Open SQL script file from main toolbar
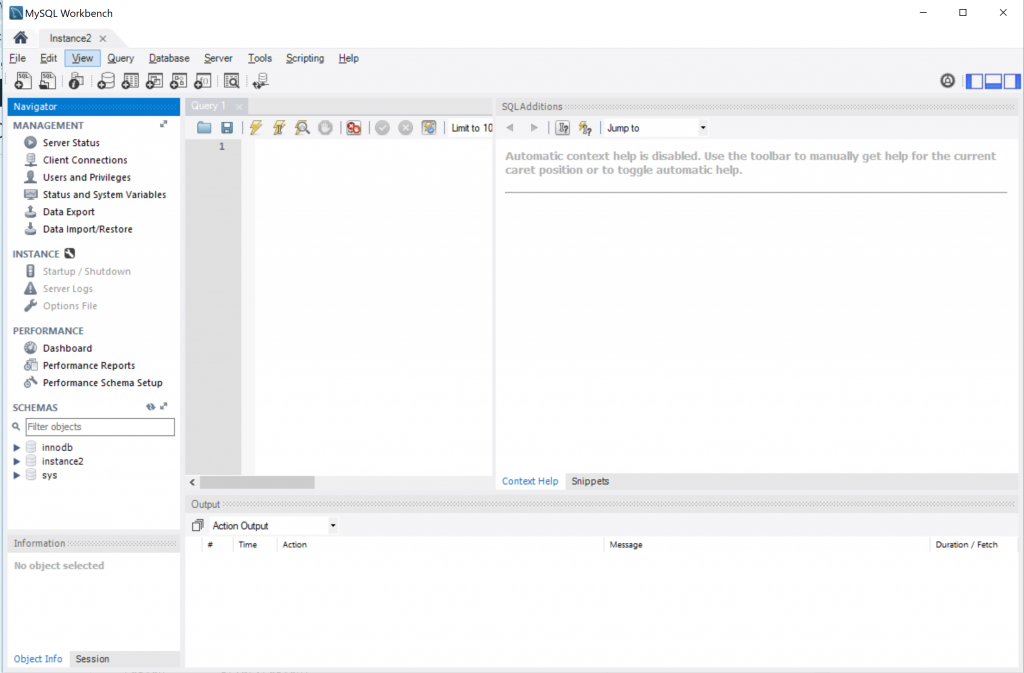 pyautogui.click(x=47, y=81)
